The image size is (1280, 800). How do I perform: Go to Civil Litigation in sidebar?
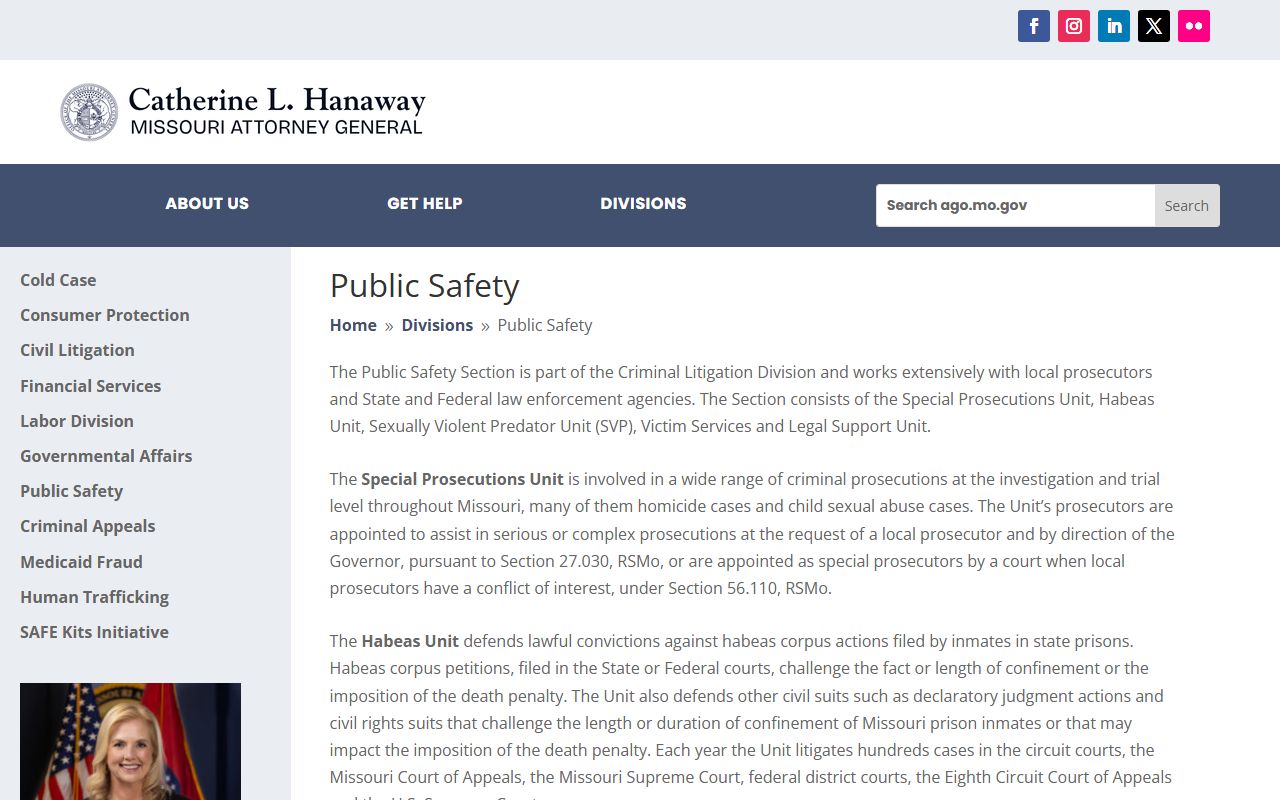(77, 350)
